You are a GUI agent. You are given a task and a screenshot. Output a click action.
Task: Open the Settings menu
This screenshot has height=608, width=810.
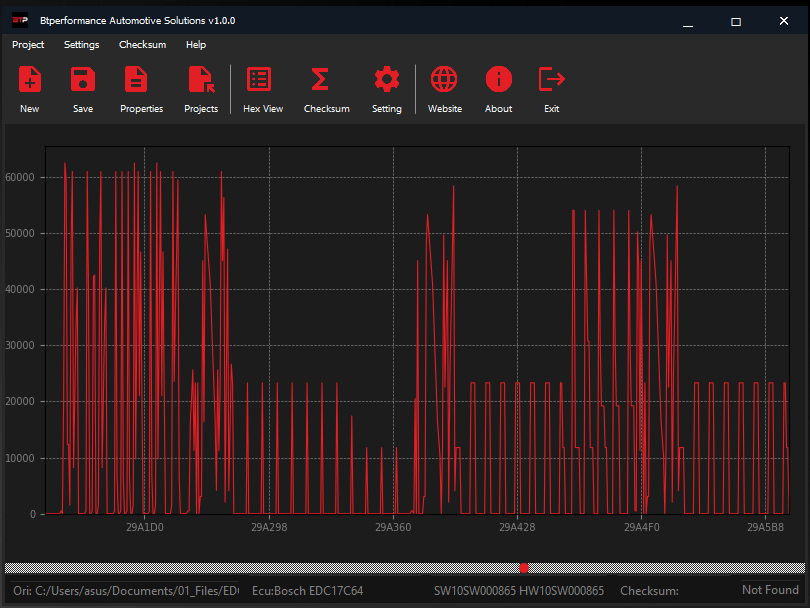(x=81, y=45)
